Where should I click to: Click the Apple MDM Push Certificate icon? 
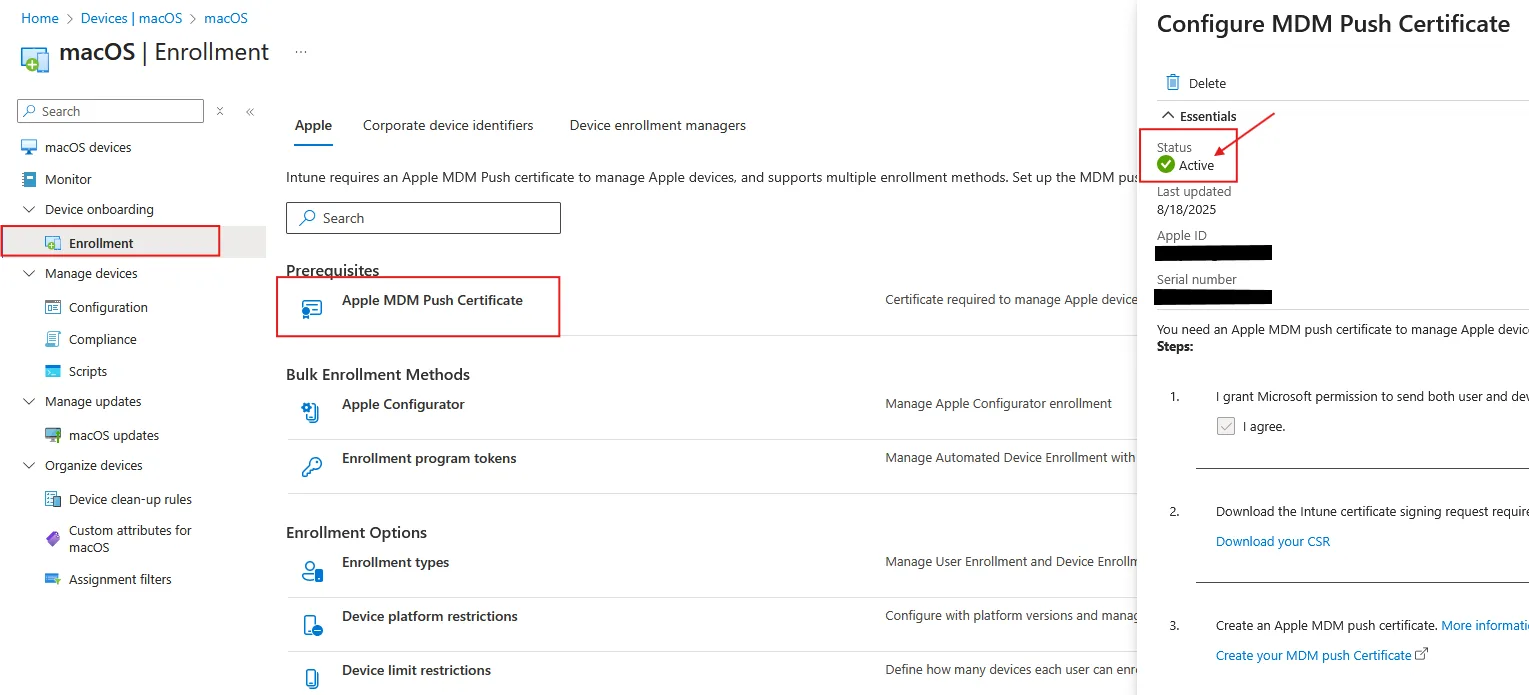click(311, 309)
